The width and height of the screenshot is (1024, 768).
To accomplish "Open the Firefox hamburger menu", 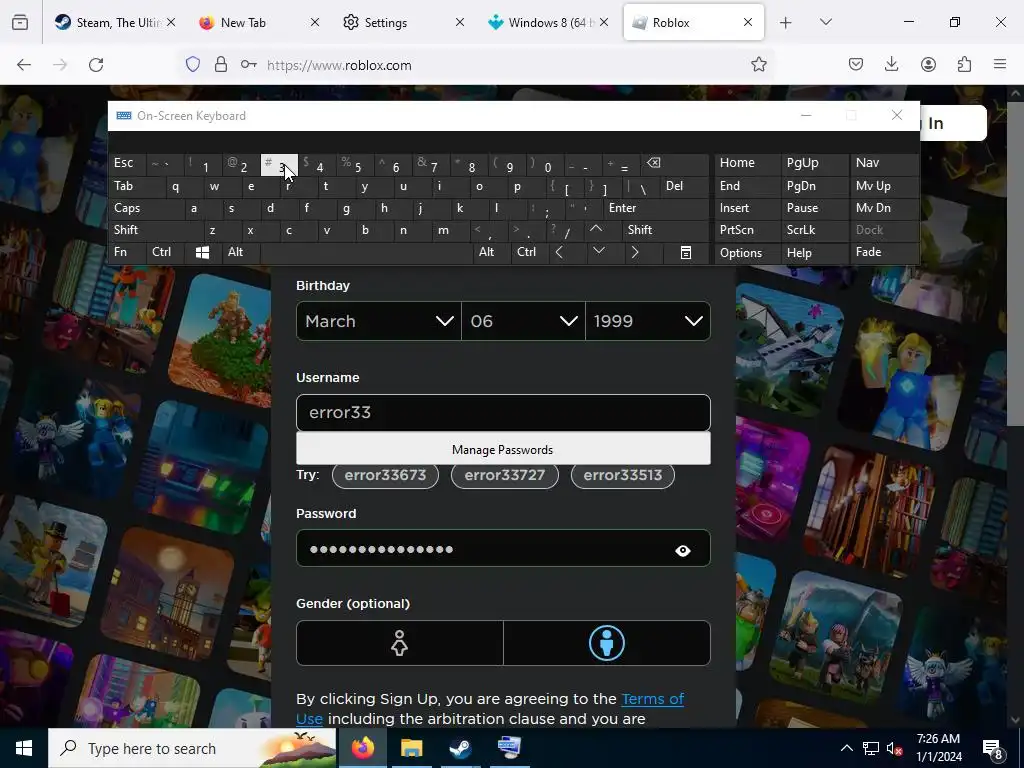I will tap(1000, 65).
